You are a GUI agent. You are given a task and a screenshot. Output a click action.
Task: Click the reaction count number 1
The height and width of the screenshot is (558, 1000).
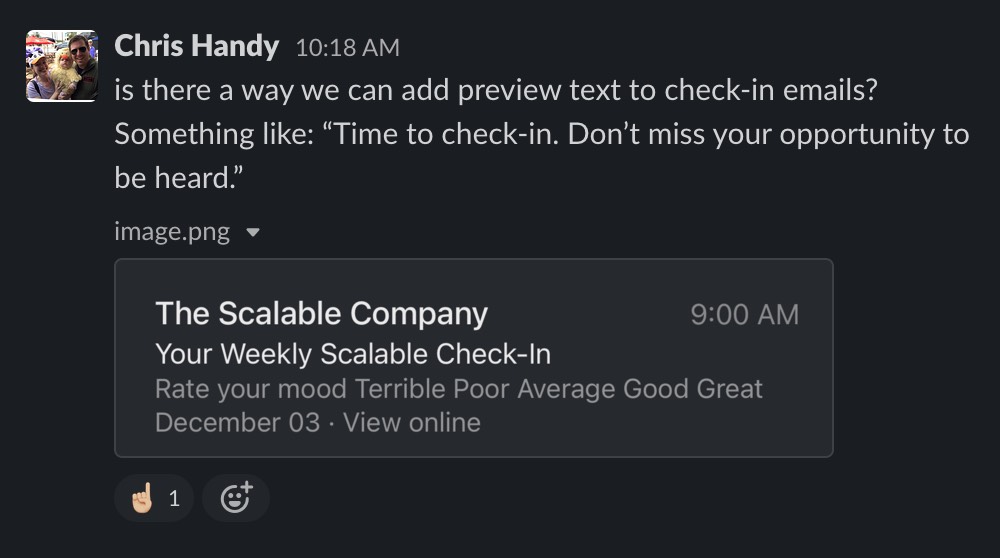pyautogui.click(x=174, y=499)
